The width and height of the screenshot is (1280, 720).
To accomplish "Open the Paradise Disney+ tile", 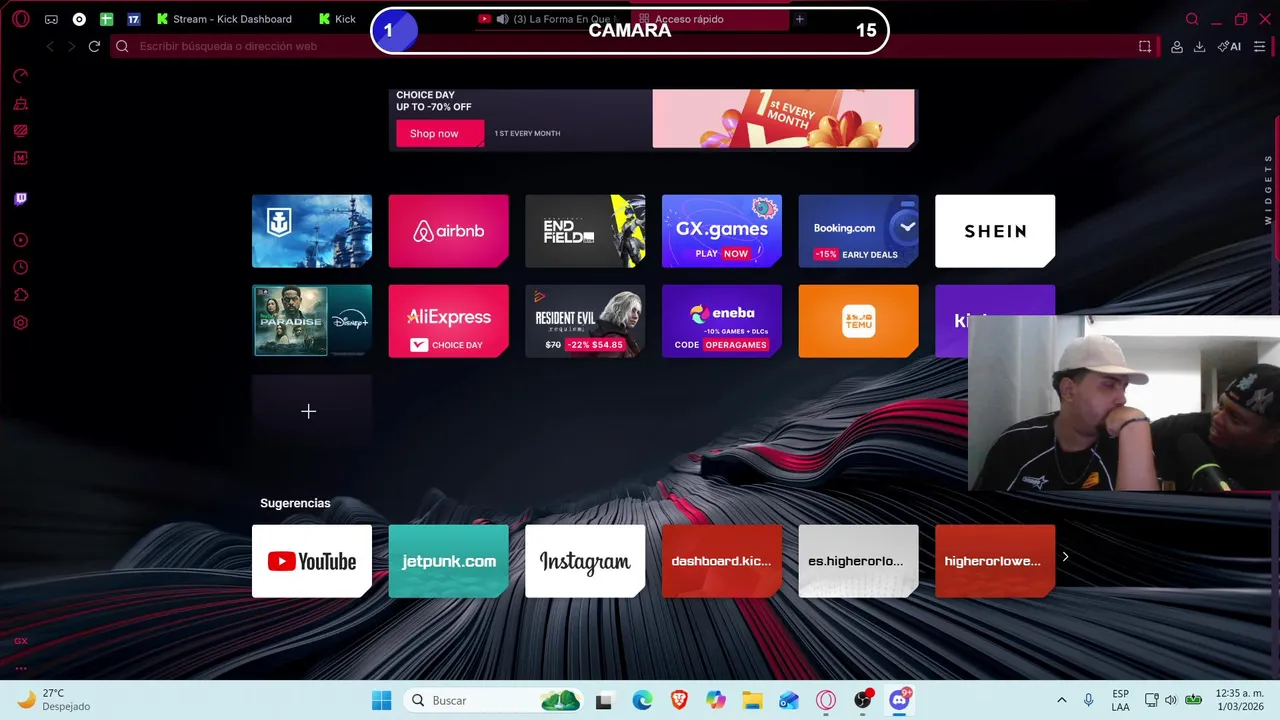I will tap(312, 321).
